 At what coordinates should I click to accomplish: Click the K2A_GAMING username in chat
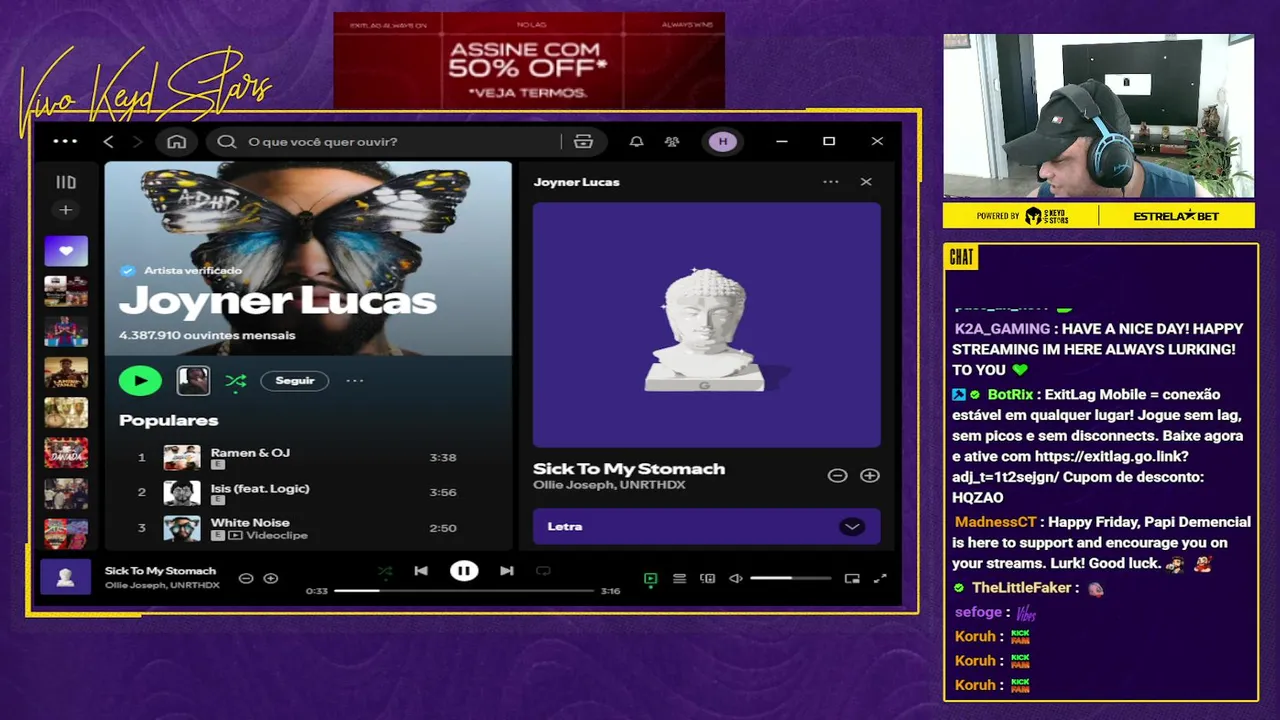point(1002,328)
